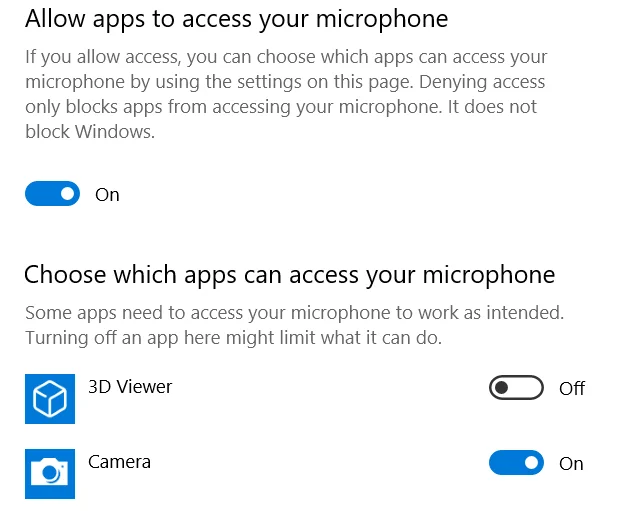The width and height of the screenshot is (625, 511).
Task: Click the "On" label beside the main toggle
Action: coord(107,195)
